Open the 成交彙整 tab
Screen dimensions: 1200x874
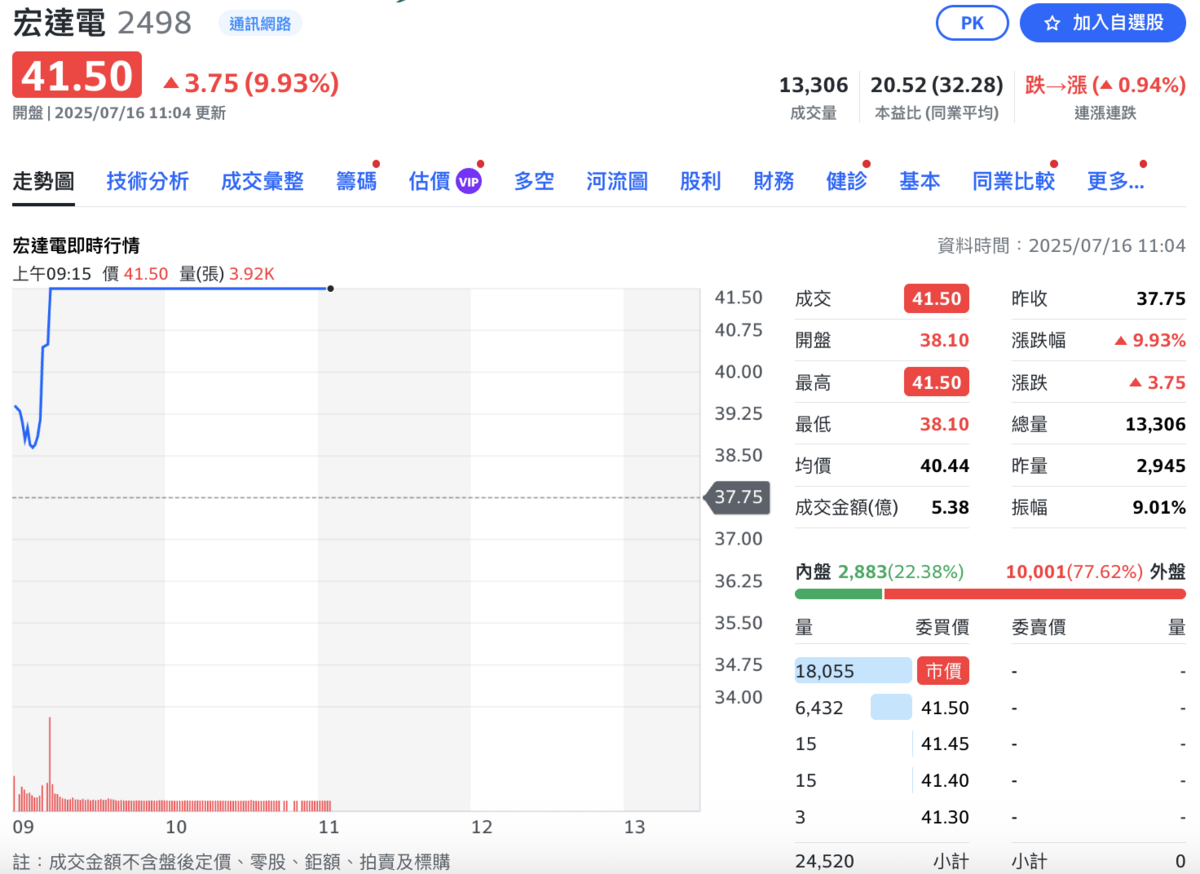coord(262,181)
